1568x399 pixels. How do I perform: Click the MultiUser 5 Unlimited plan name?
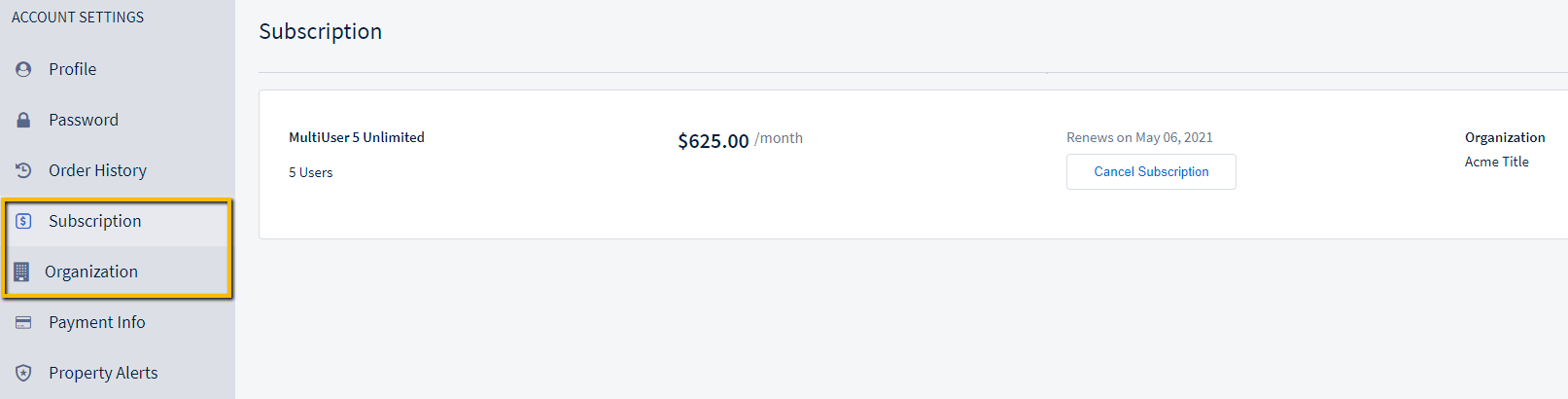coord(357,138)
